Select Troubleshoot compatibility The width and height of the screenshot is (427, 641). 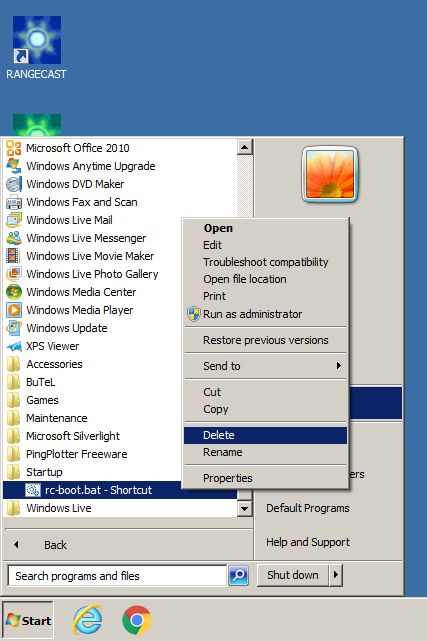click(265, 262)
